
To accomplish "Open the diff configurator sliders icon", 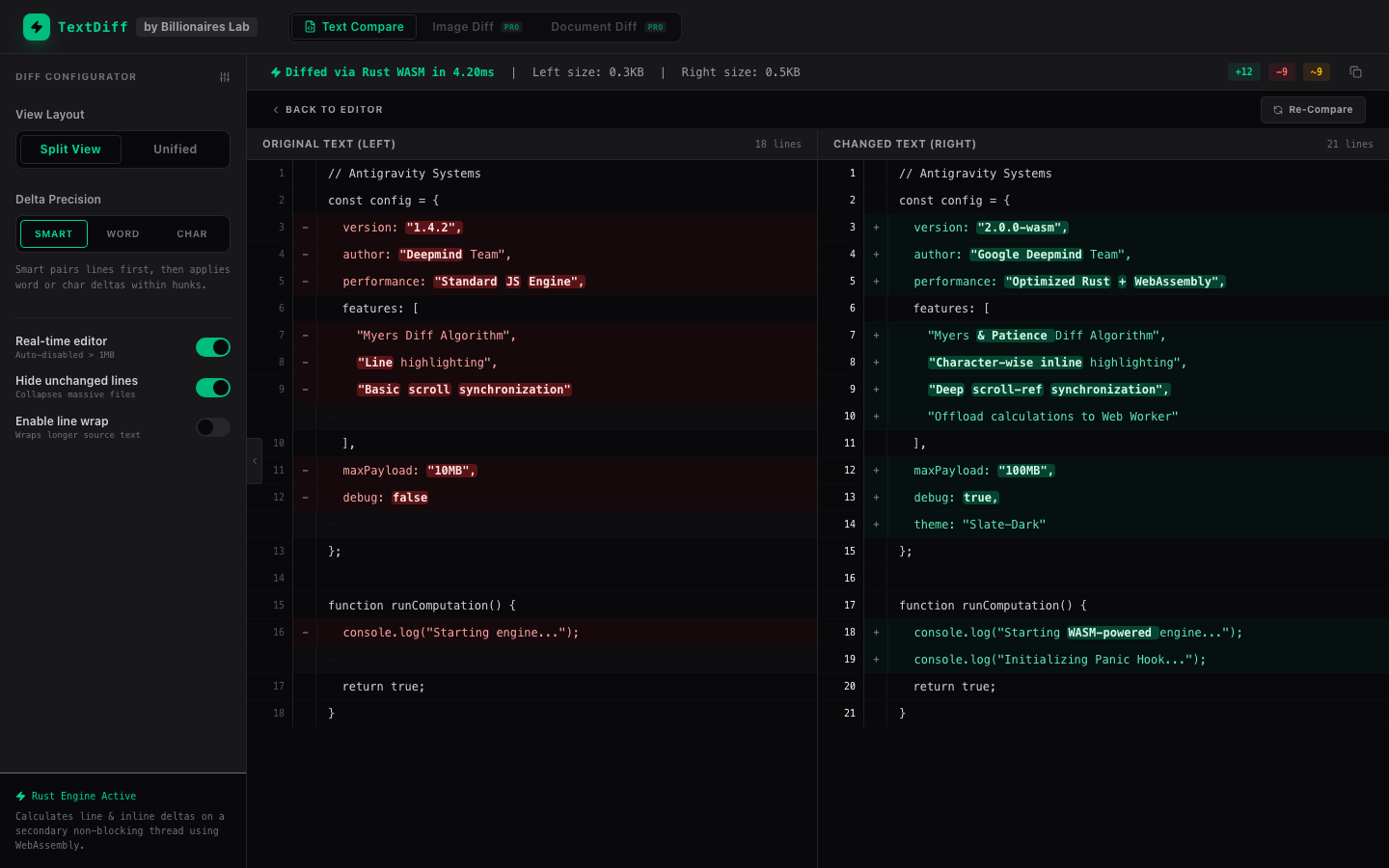I will pos(225,77).
